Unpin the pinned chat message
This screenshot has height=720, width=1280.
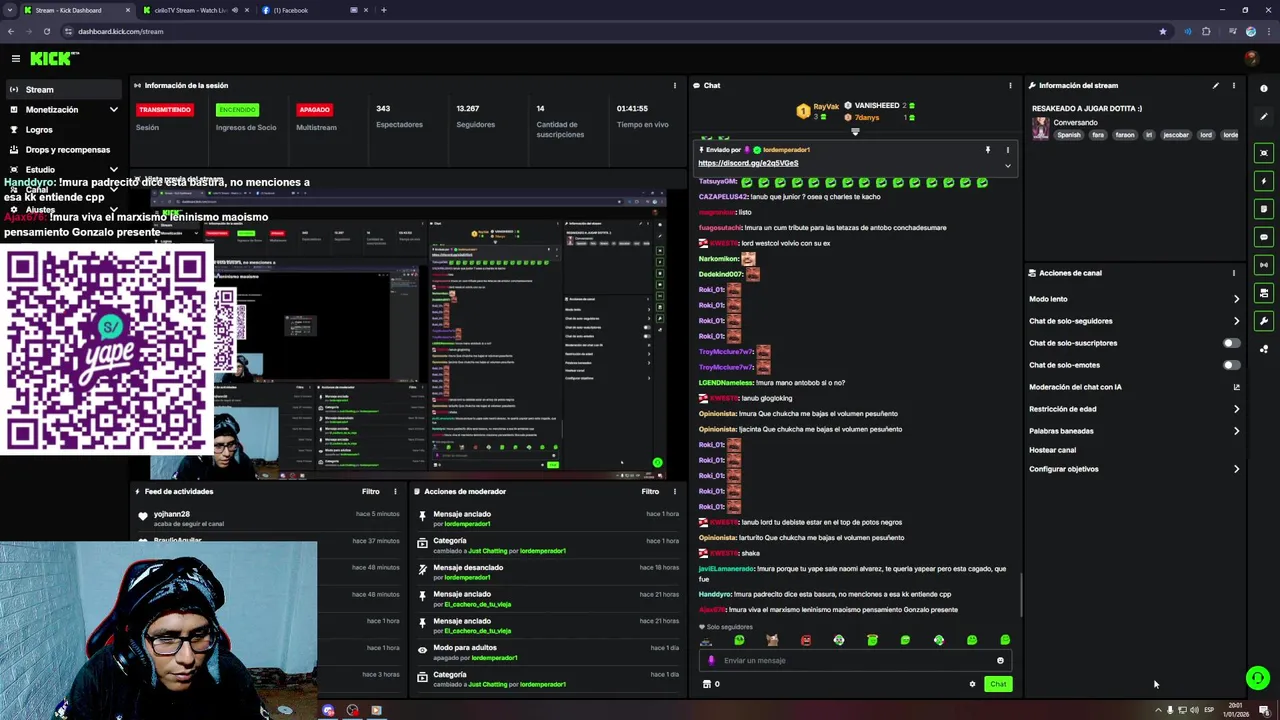click(988, 150)
